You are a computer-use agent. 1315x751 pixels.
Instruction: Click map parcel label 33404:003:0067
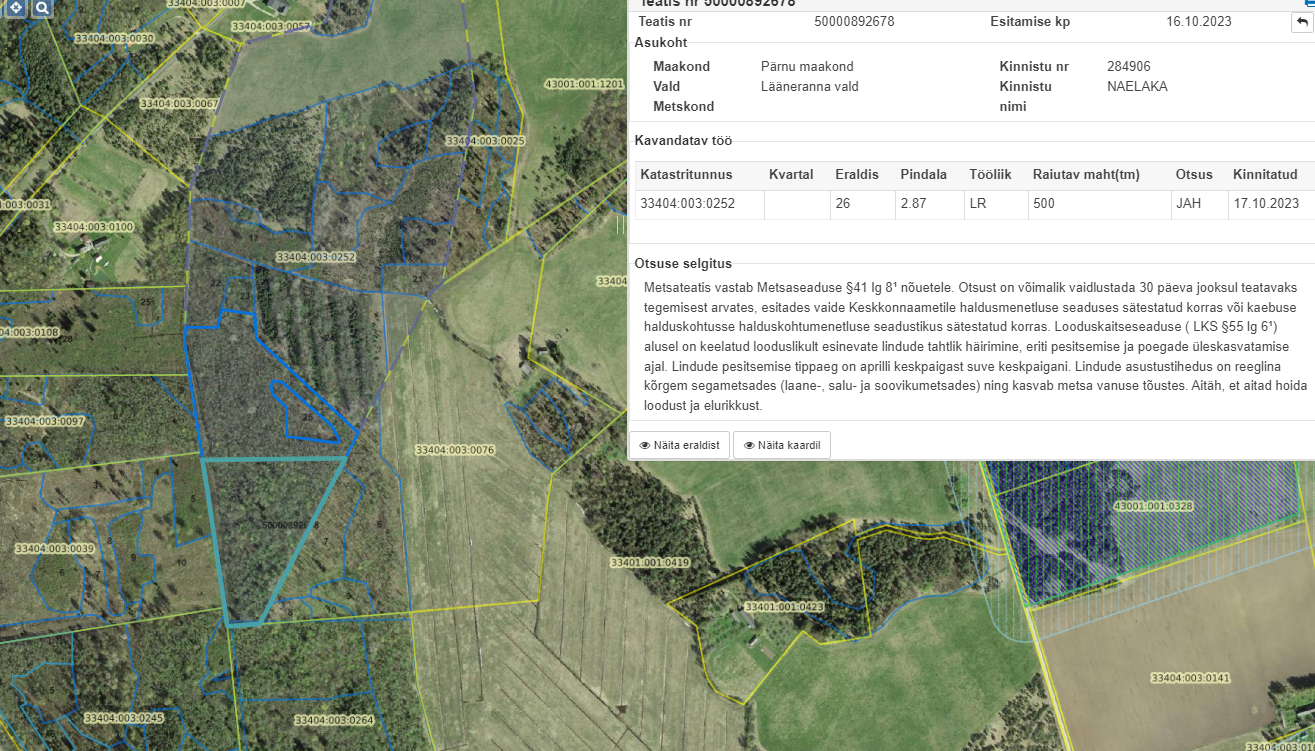pyautogui.click(x=180, y=104)
